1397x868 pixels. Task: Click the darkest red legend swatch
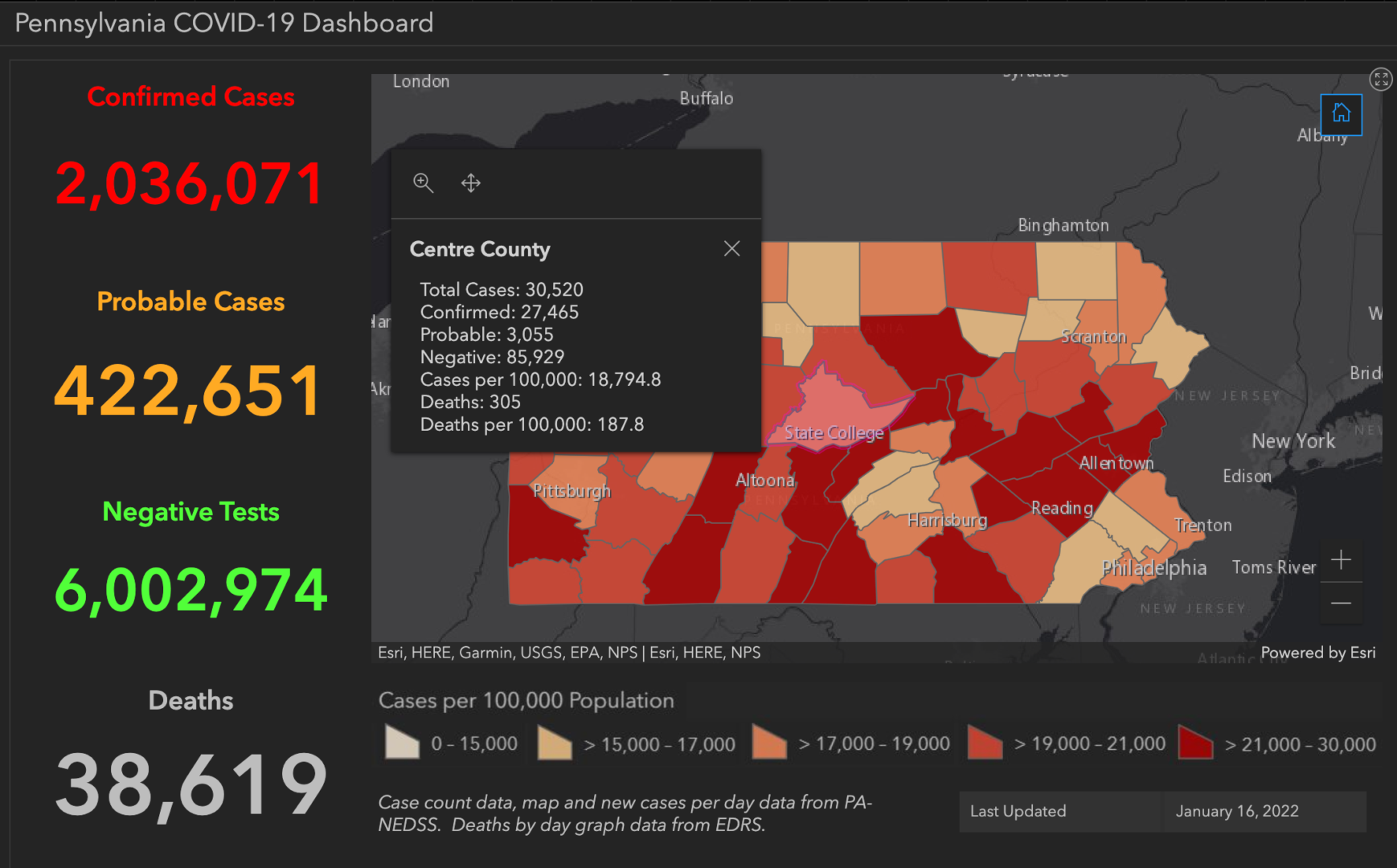(1195, 743)
